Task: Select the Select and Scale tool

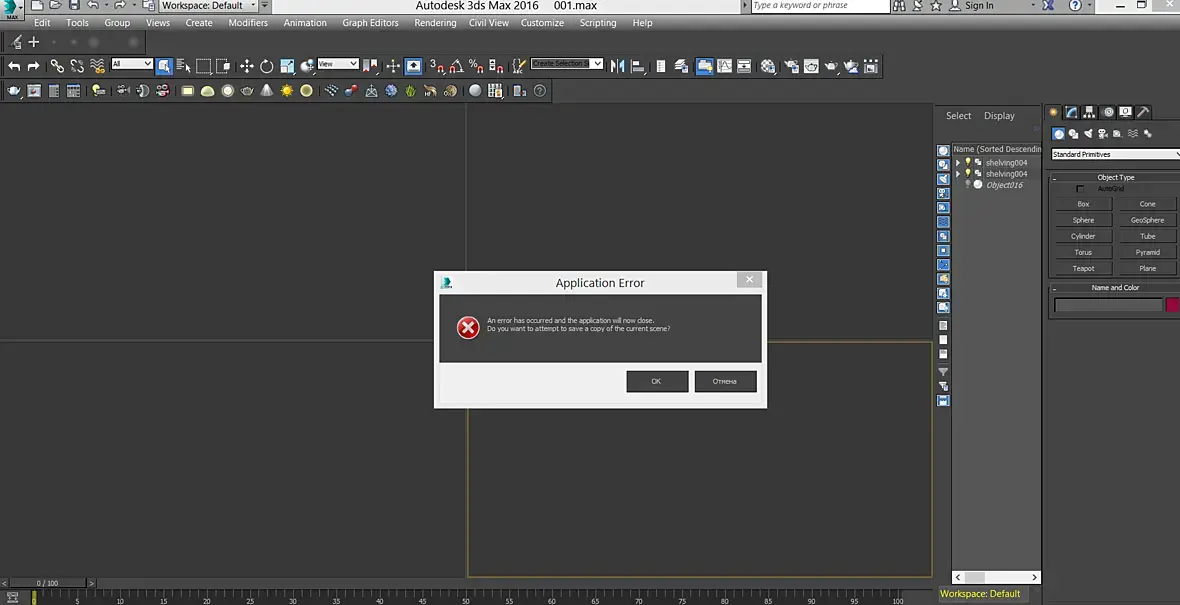Action: 287,66
